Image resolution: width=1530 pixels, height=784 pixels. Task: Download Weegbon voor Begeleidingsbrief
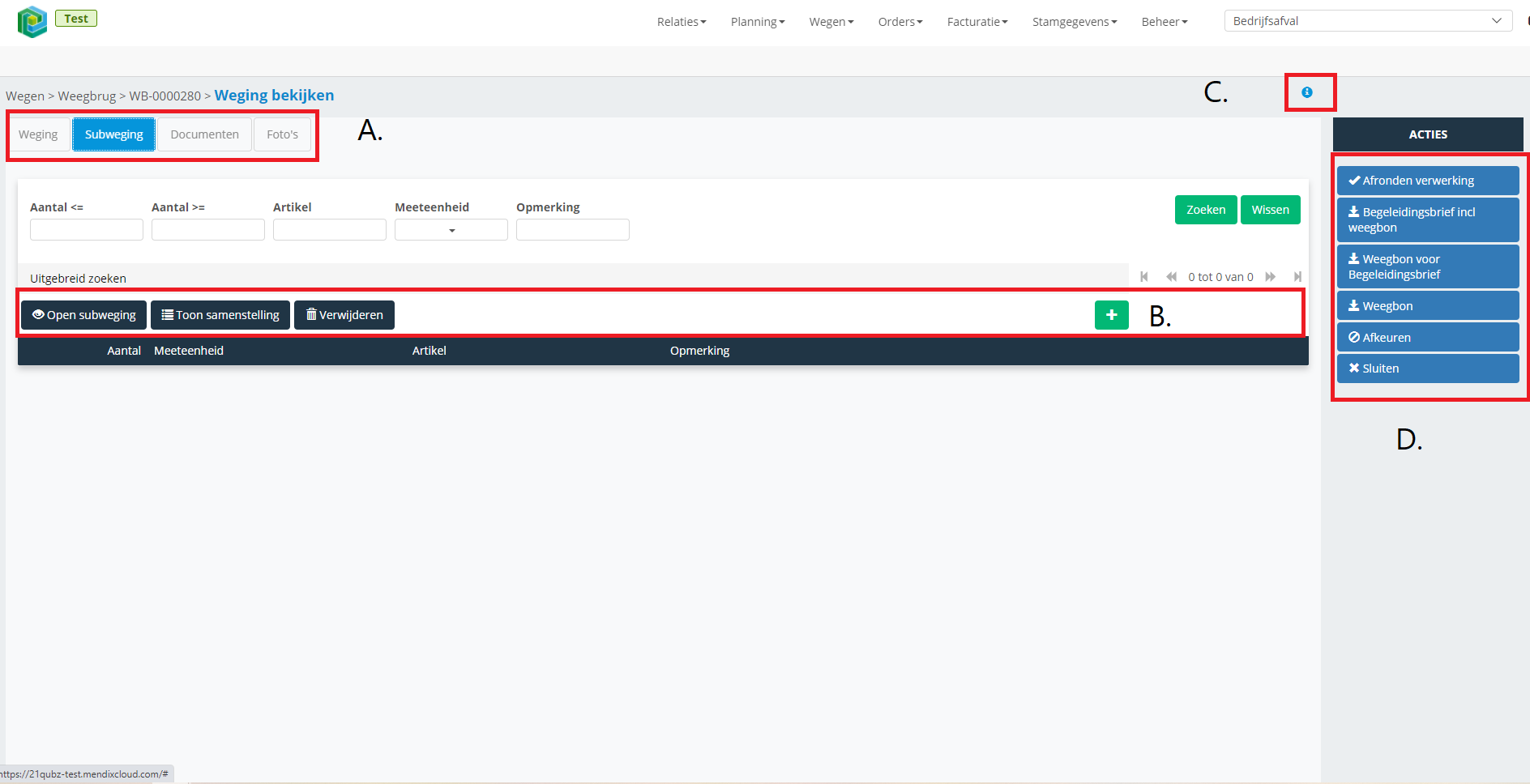(1428, 266)
